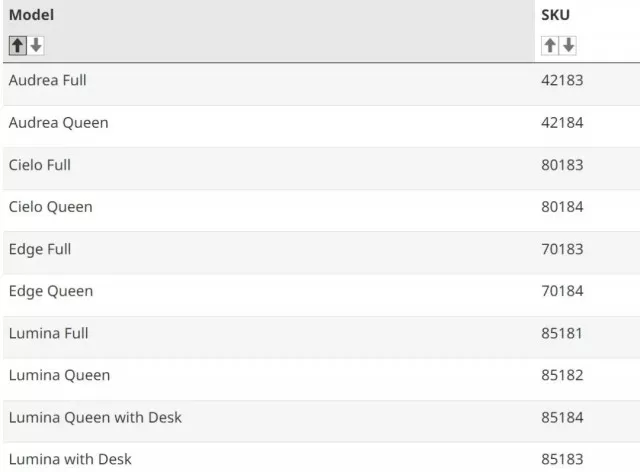Screen dimensions: 640x472
Task: Sort Model column descending with down arrow
Action: [36, 45]
